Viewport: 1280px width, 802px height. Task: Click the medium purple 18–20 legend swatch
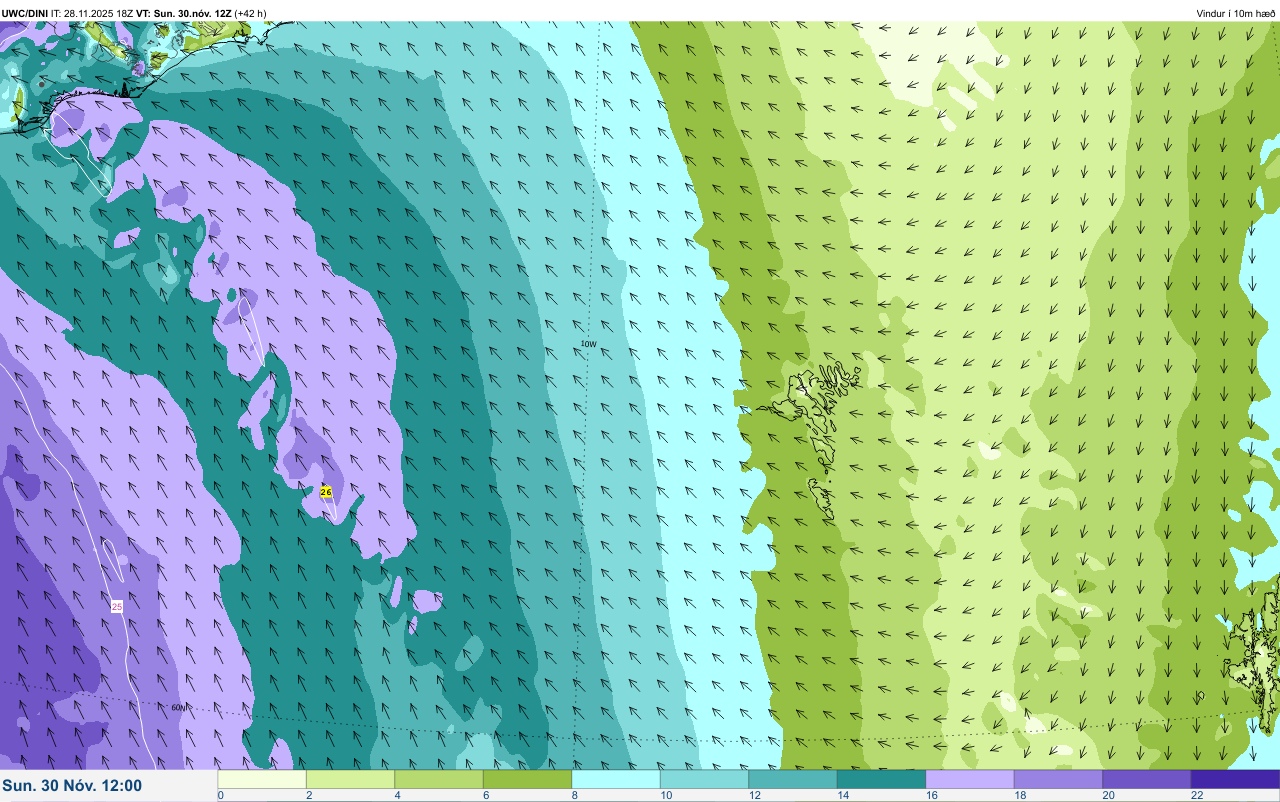click(x=1058, y=779)
